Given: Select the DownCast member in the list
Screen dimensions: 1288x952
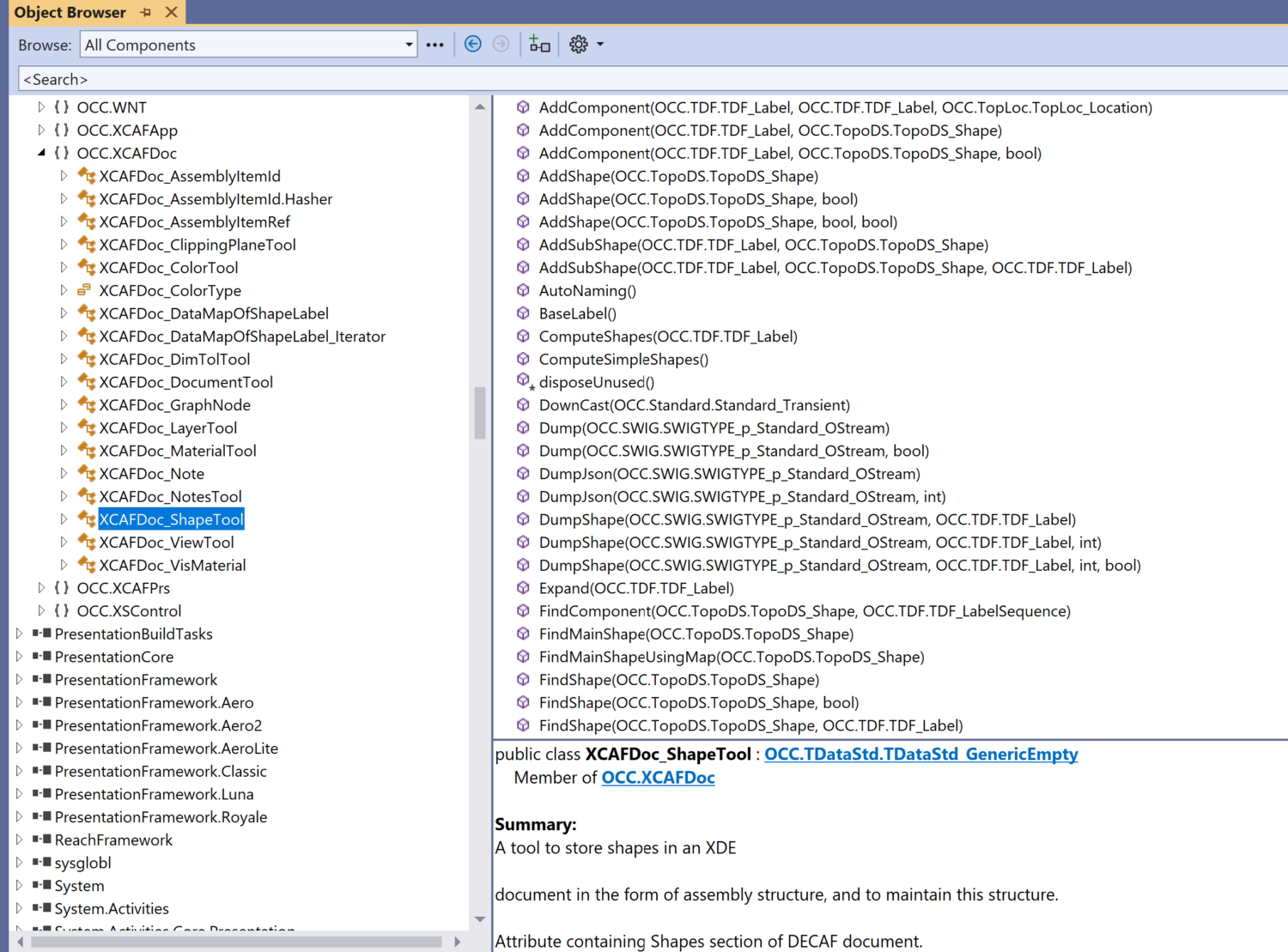Looking at the screenshot, I should point(694,404).
